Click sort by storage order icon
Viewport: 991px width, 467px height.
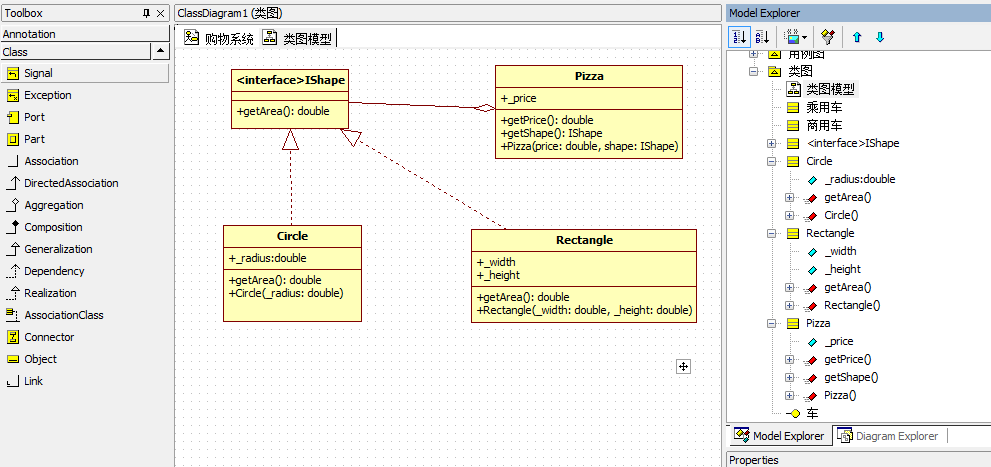[x=739, y=37]
